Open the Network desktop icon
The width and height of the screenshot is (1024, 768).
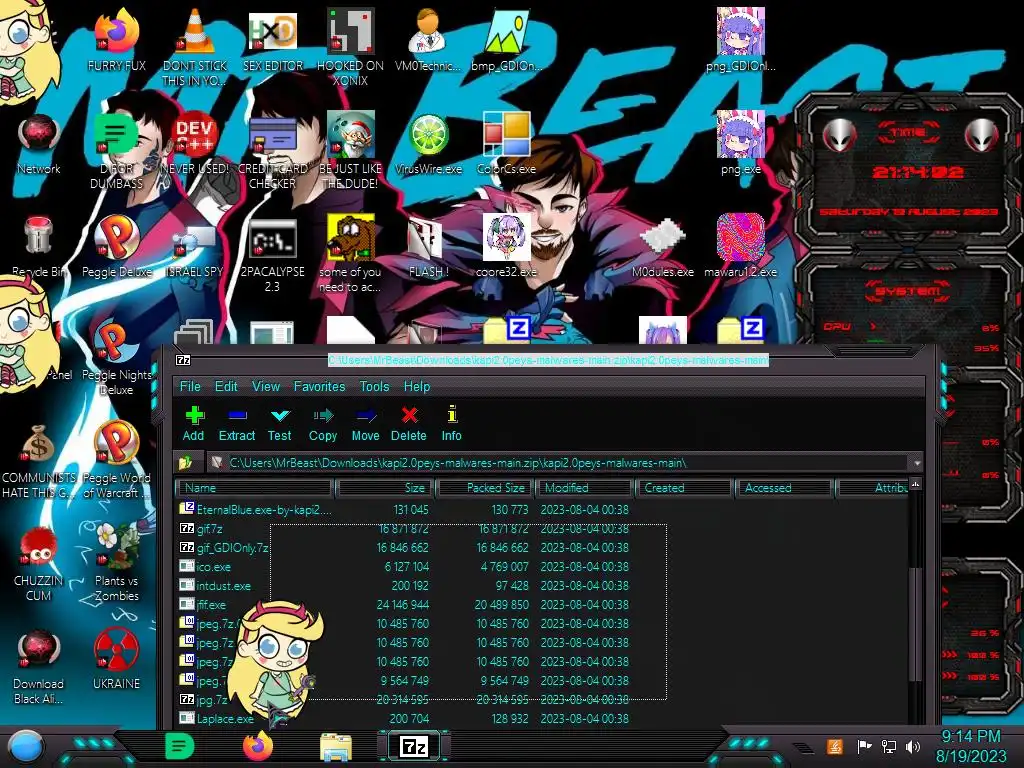39,144
